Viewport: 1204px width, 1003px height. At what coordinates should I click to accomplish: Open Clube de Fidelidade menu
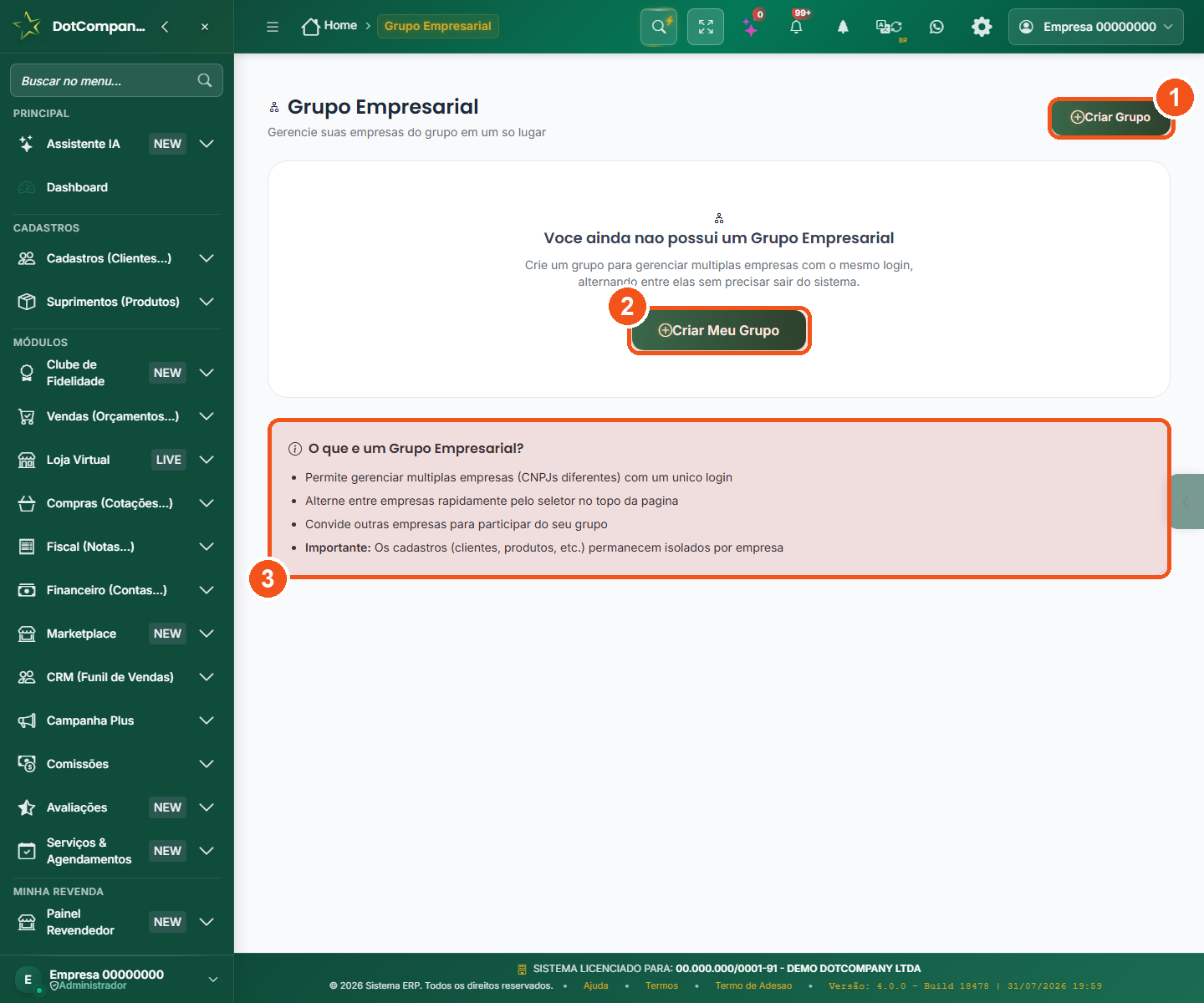coord(116,373)
